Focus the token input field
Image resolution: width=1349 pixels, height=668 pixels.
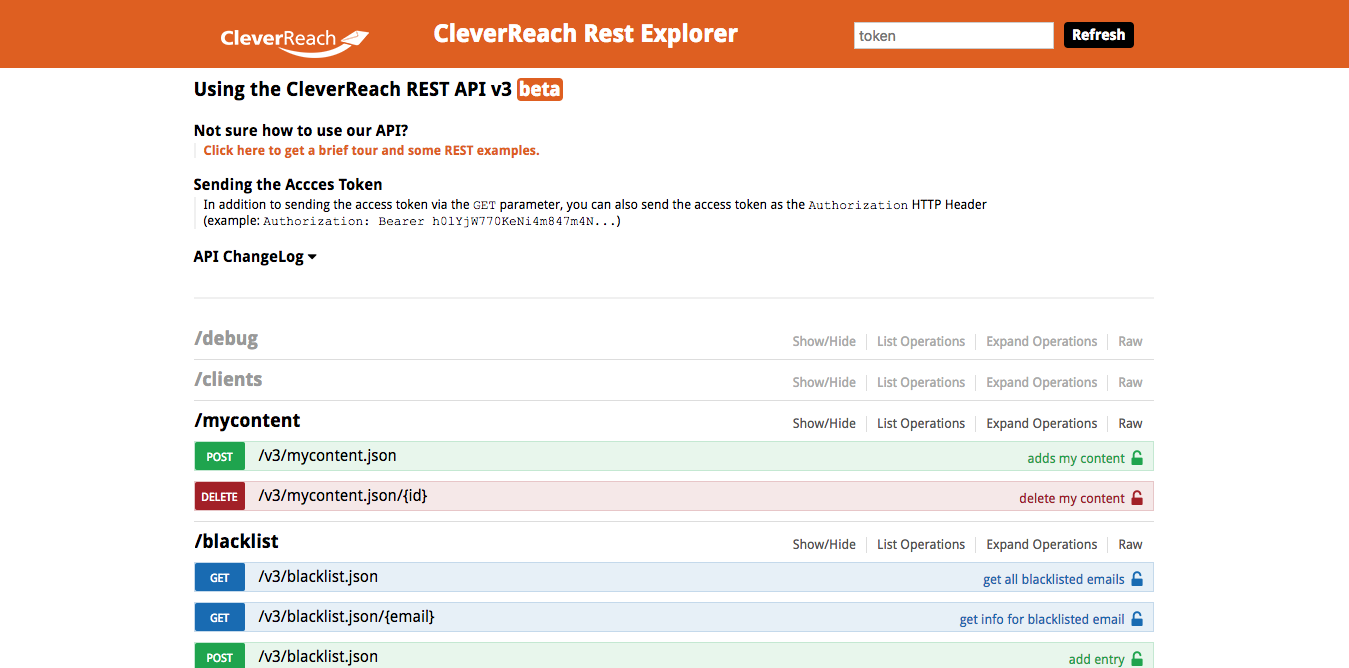954,35
